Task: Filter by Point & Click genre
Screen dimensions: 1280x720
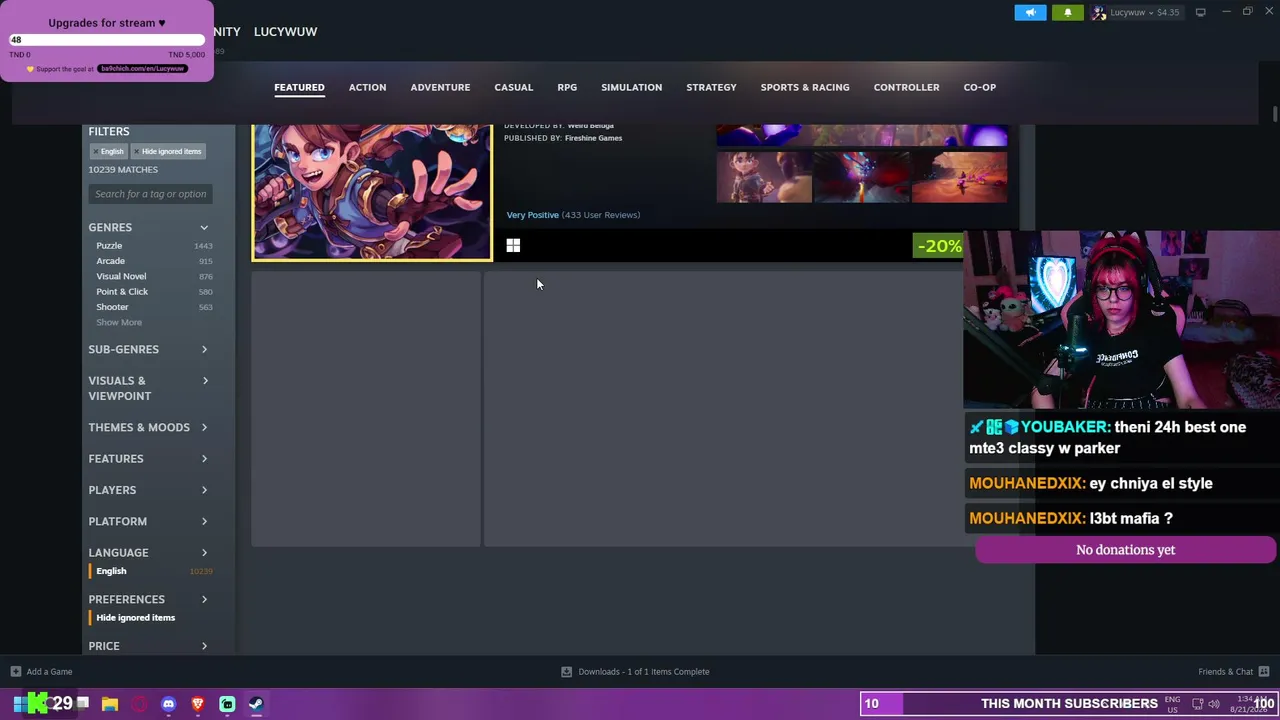Action: pyautogui.click(x=122, y=292)
